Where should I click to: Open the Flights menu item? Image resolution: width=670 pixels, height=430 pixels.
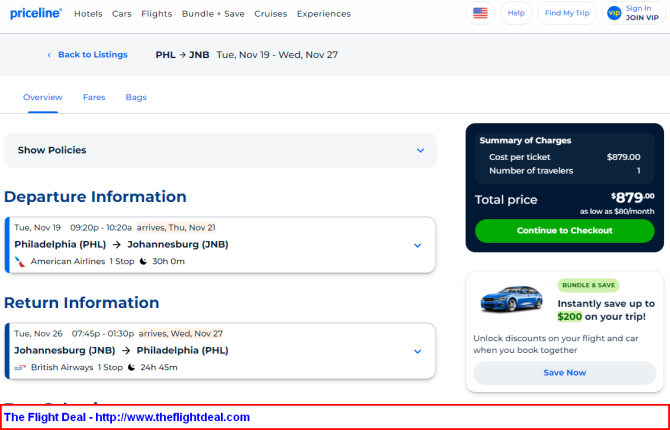tap(157, 14)
